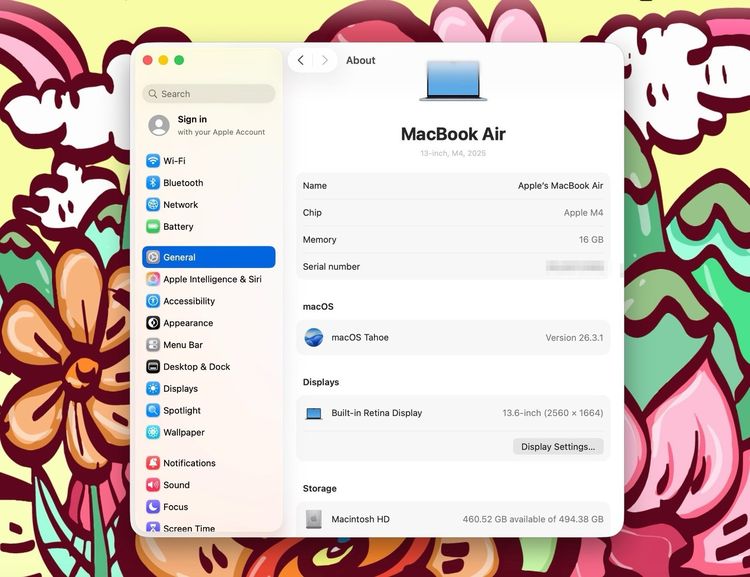Click the MacBook Air laptop image
Viewport: 750px width, 577px height.
pos(453,80)
